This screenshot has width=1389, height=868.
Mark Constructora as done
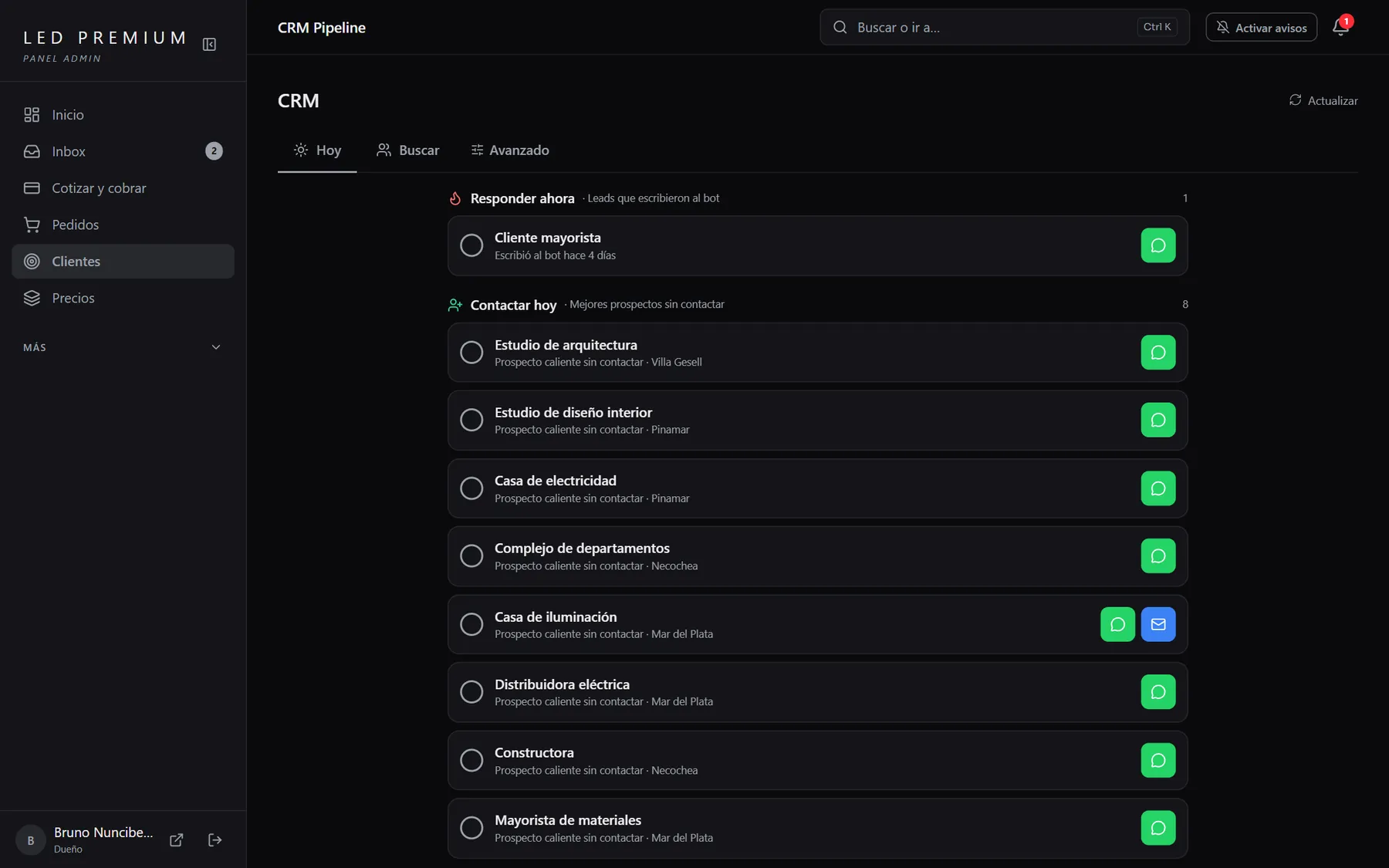point(471,760)
